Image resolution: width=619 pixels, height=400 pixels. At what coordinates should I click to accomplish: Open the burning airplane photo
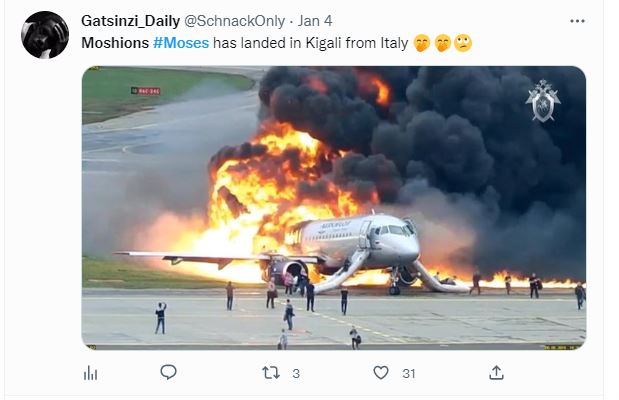[x=333, y=208]
